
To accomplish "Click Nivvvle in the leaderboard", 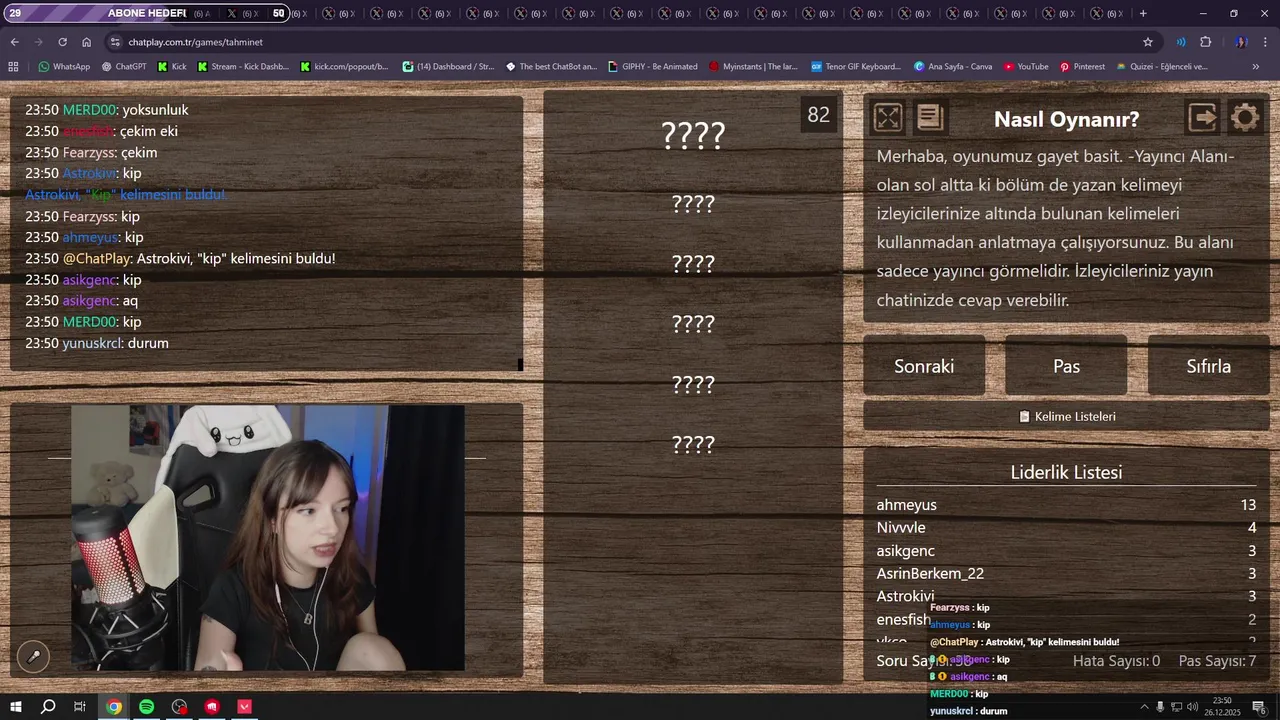I will pyautogui.click(x=901, y=528).
